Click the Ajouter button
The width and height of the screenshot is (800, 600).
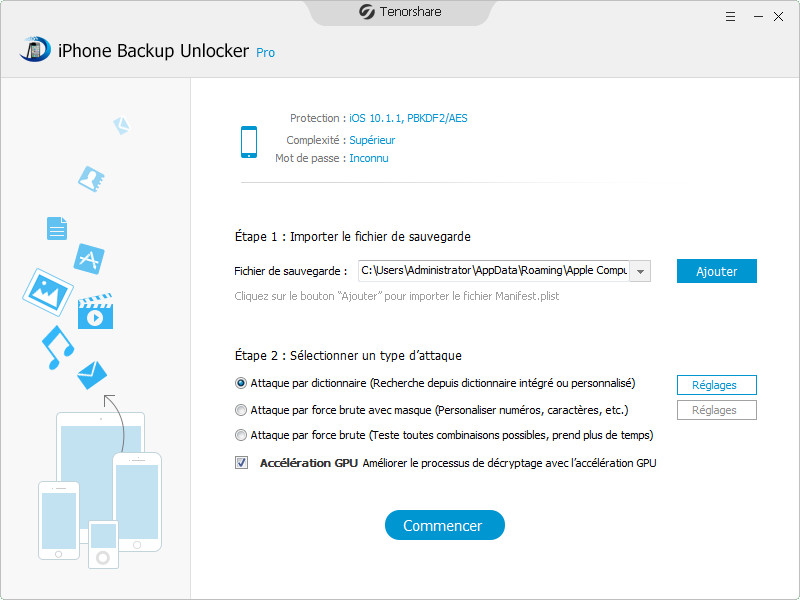[716, 271]
